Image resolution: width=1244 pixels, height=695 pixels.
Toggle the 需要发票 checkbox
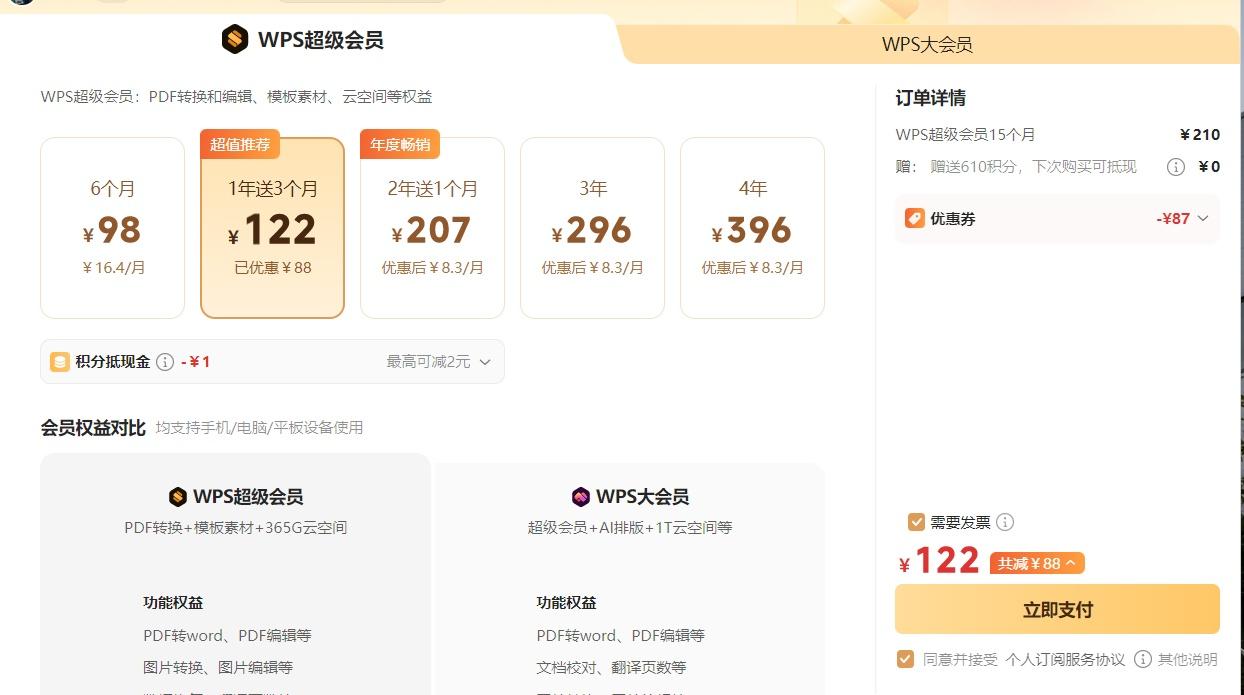tap(916, 522)
